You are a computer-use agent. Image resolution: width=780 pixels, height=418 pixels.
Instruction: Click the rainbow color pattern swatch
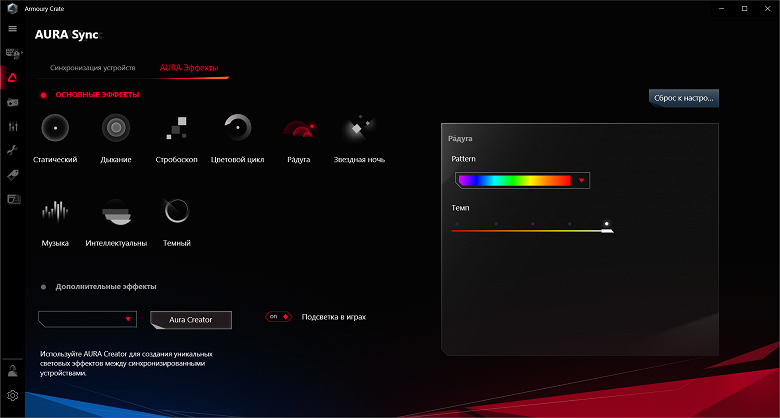click(514, 181)
